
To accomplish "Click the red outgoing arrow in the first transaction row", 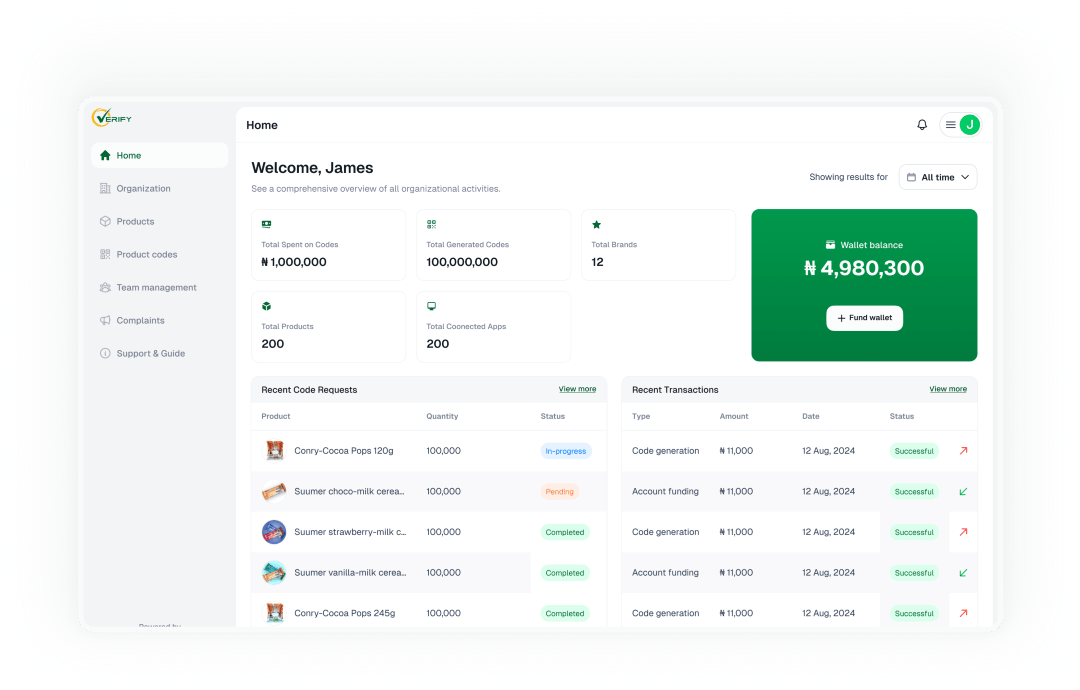I will (963, 451).
